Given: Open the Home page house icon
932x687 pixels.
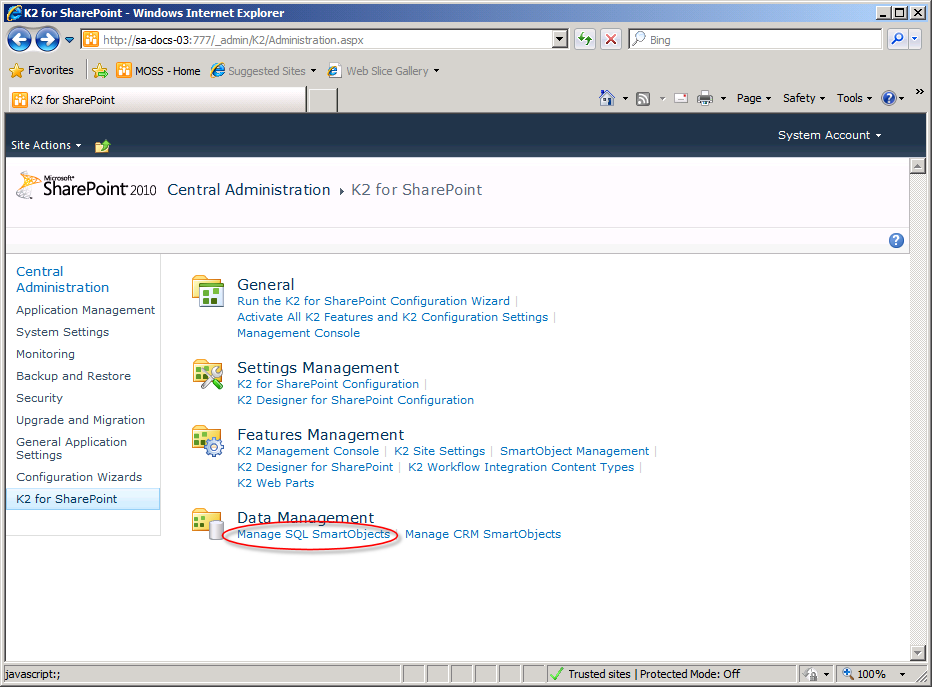Looking at the screenshot, I should point(606,98).
